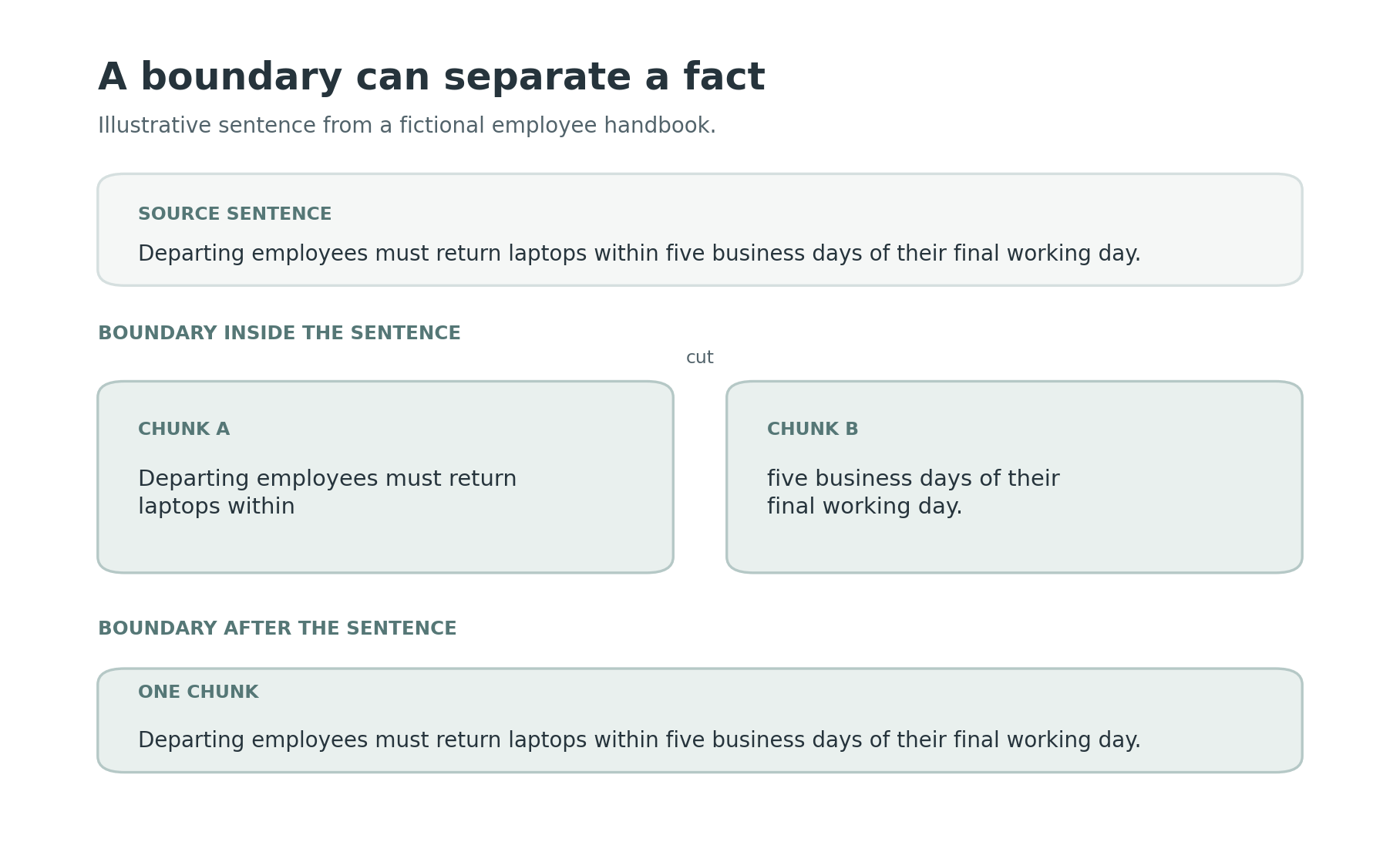Select the BOUNDARY INSIDE THE SENTENCE heading
Image resolution: width=1400 pixels, height=859 pixels.
coord(279,333)
